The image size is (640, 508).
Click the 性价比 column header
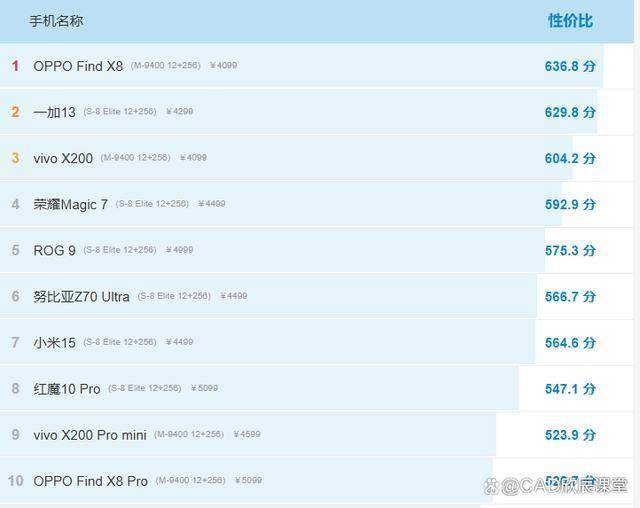pos(570,21)
